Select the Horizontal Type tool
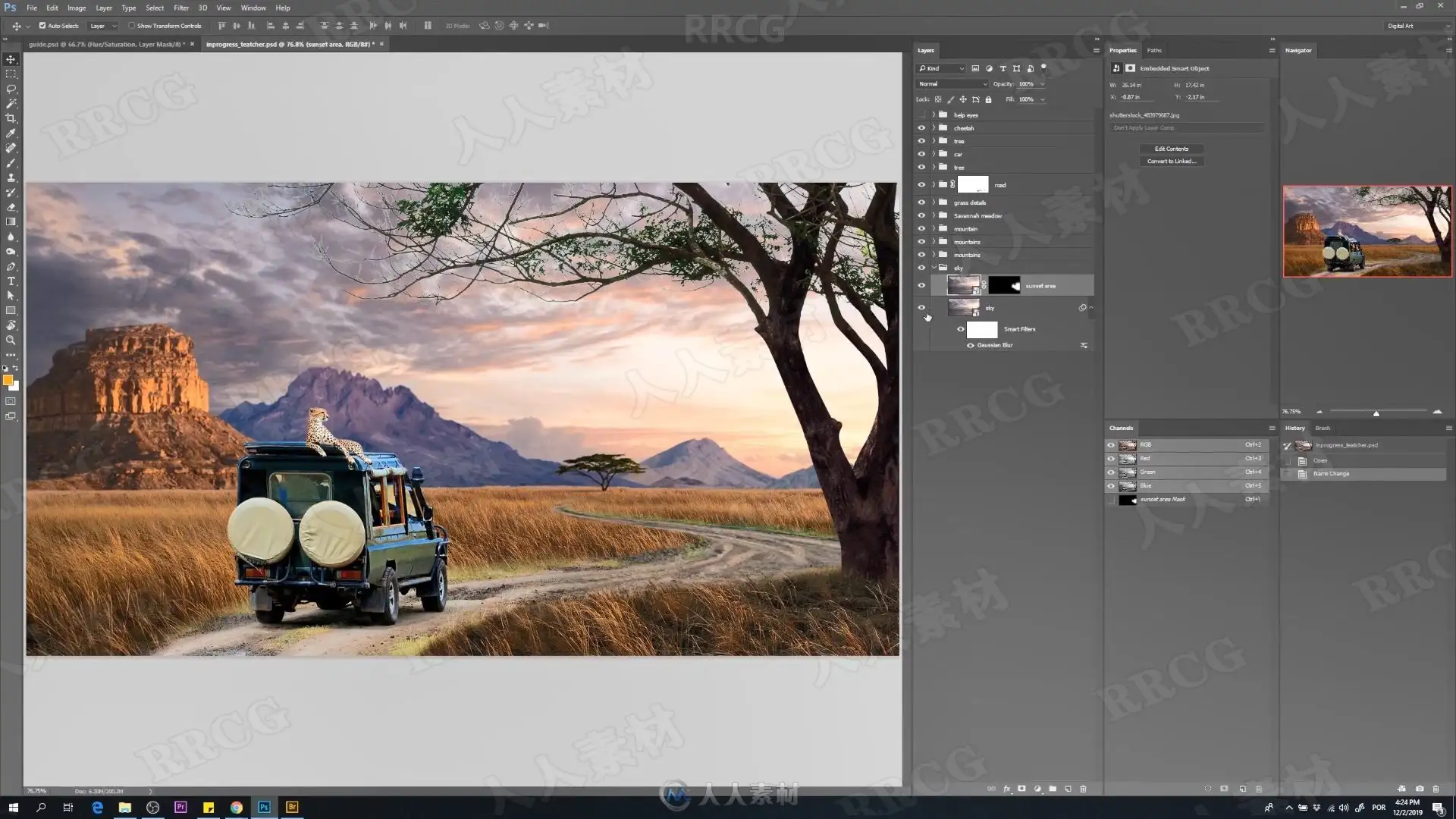 click(11, 281)
